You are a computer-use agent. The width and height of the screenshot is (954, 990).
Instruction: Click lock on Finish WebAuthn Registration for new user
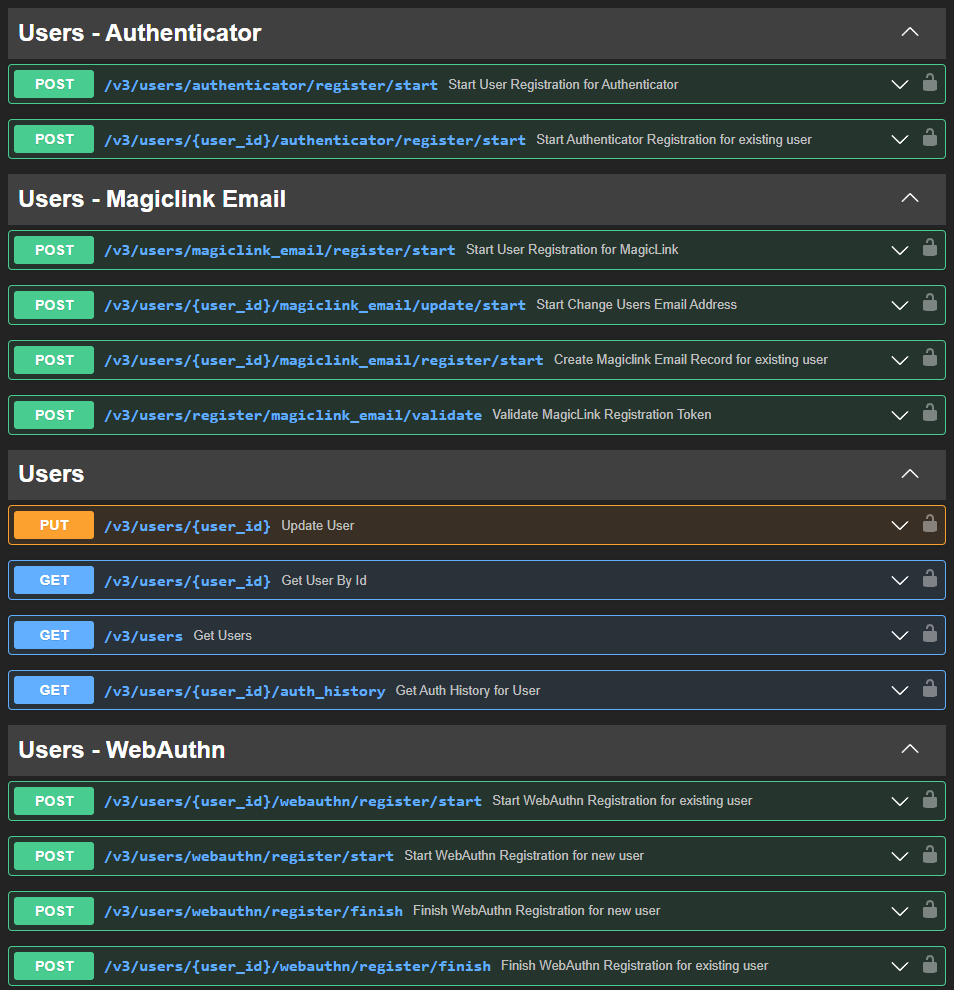point(929,909)
